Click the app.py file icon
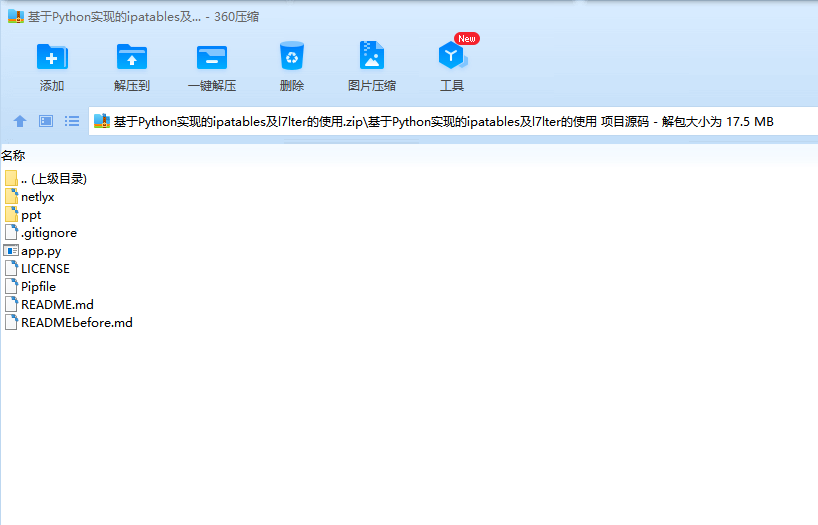 (x=11, y=250)
